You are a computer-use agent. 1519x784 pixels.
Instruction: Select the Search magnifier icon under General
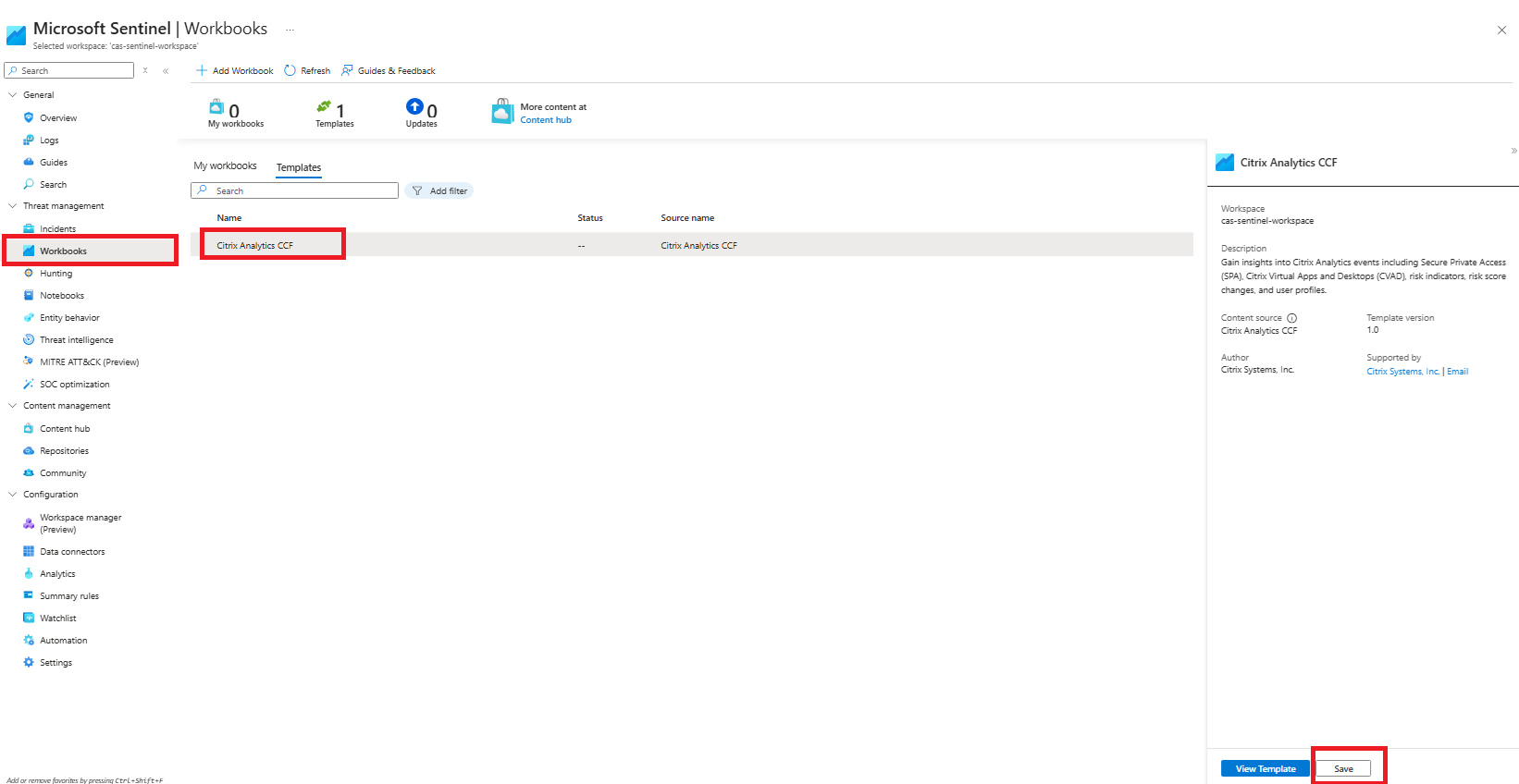point(29,184)
